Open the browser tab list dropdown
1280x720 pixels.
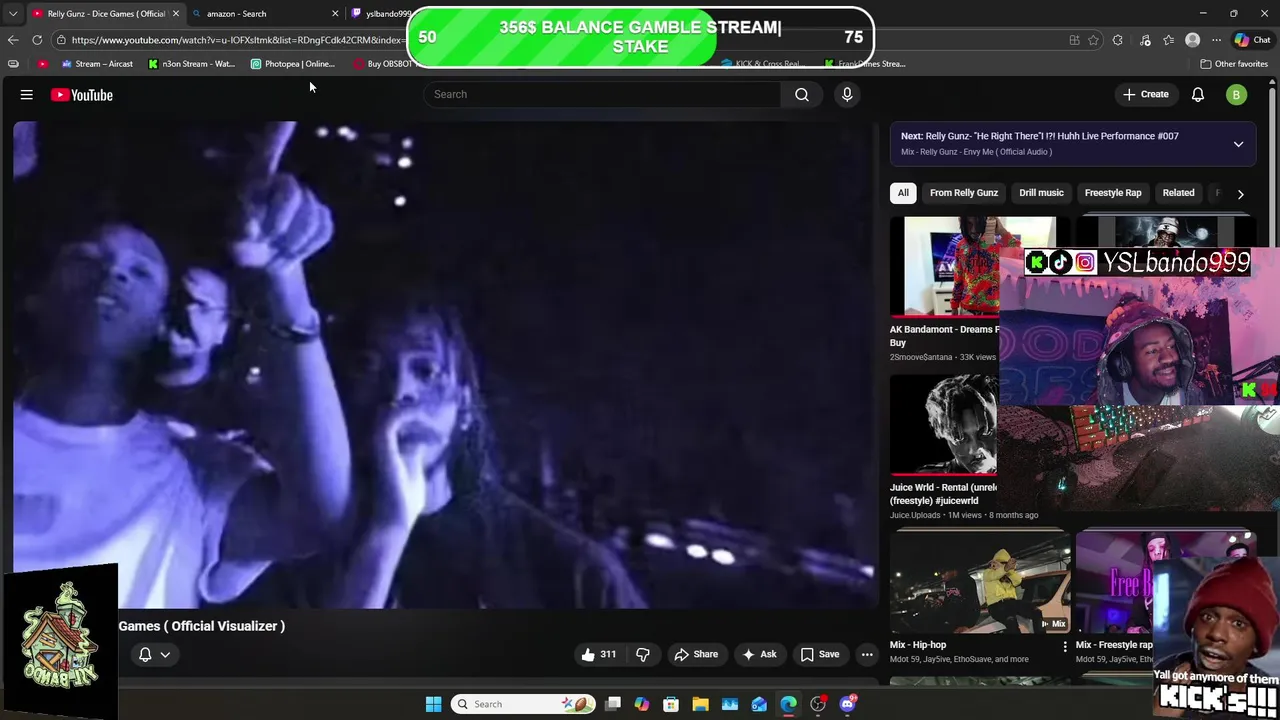click(x=13, y=14)
